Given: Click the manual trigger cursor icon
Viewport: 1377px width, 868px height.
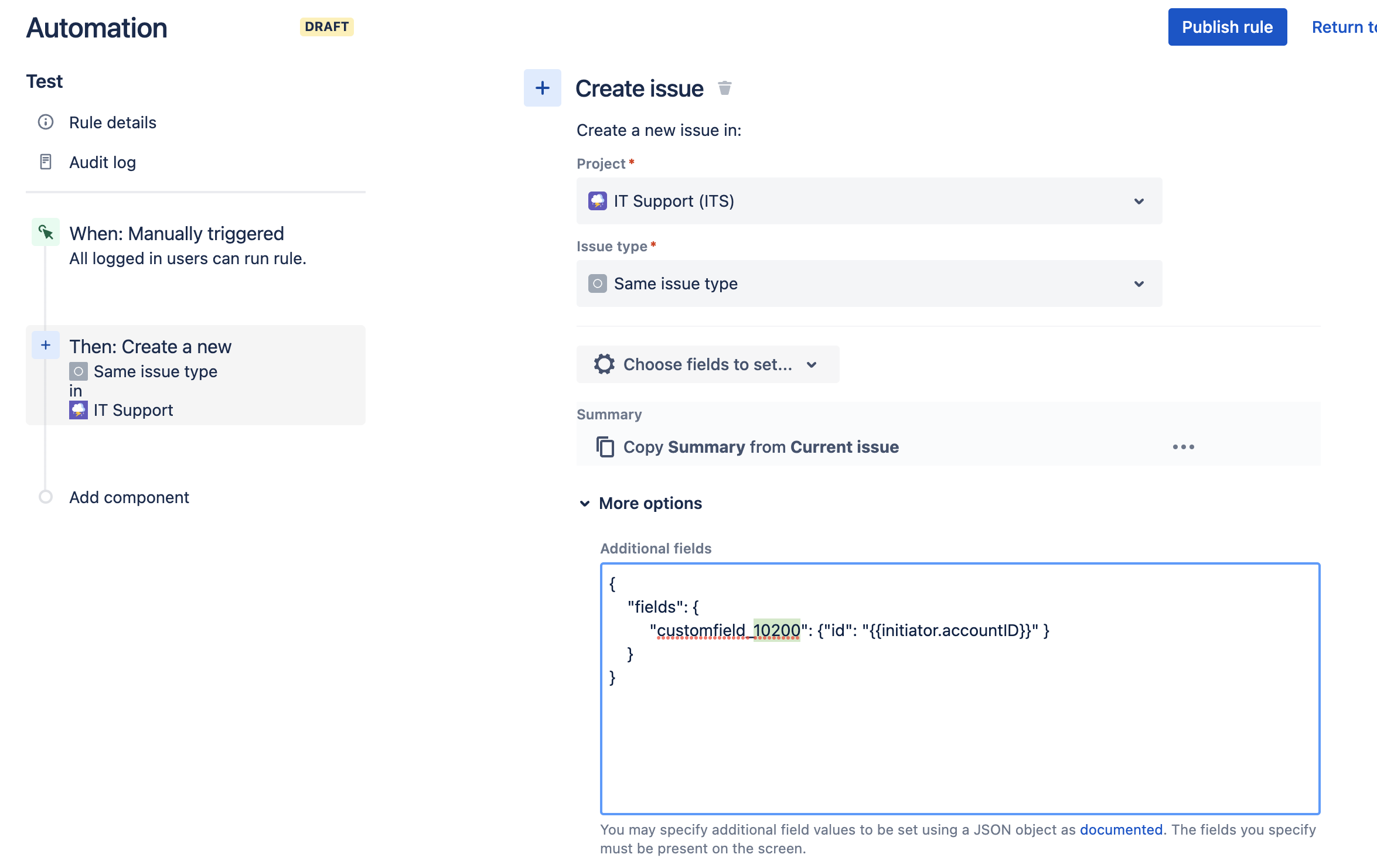Looking at the screenshot, I should 45,232.
